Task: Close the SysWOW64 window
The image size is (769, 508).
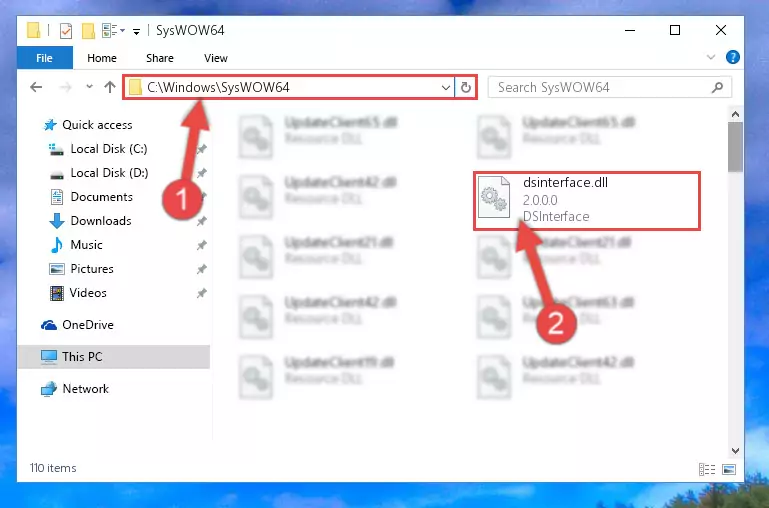Action: pos(720,30)
